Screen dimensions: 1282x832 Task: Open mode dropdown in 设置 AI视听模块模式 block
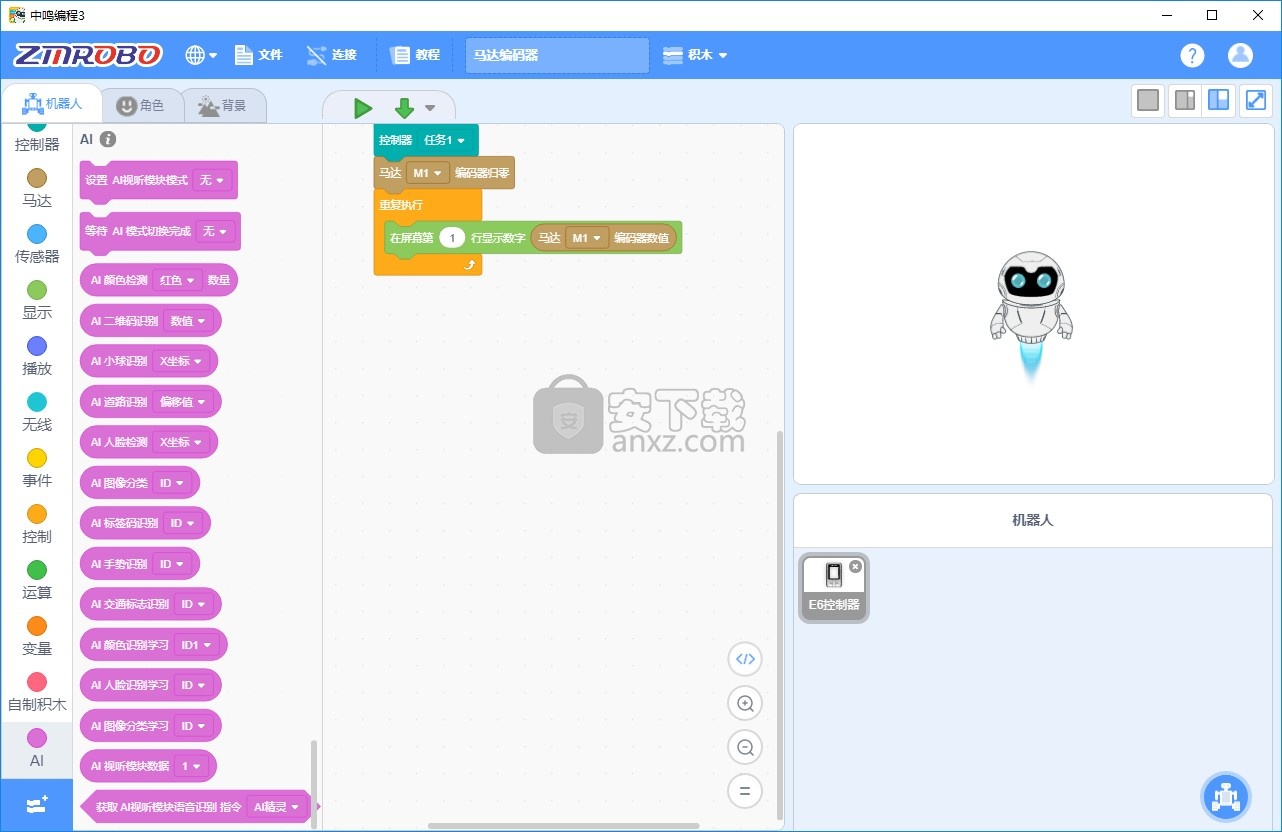213,180
